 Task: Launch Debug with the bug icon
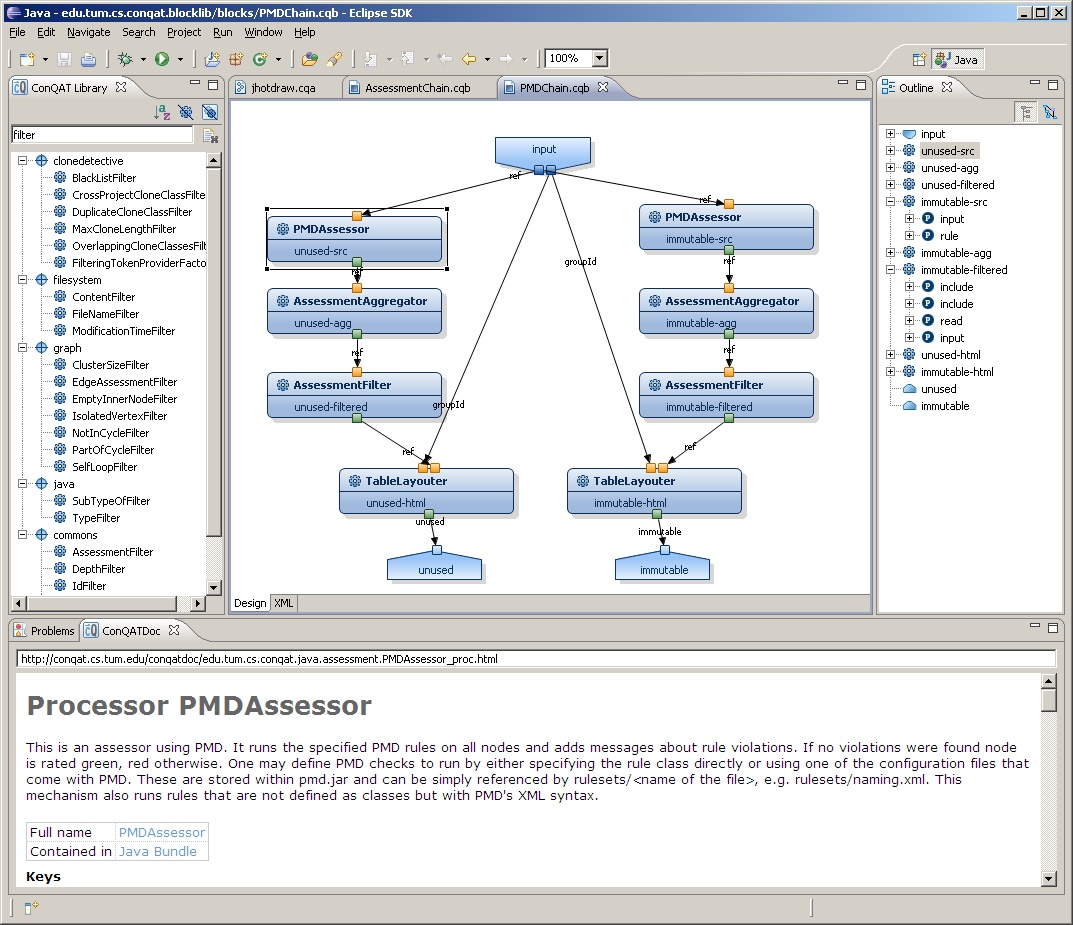[x=125, y=59]
